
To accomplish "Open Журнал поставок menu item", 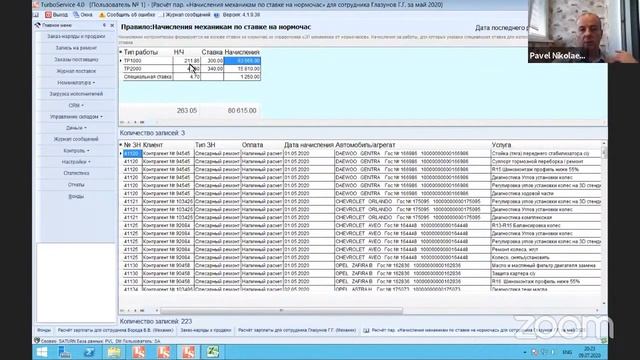I will (x=76, y=71).
